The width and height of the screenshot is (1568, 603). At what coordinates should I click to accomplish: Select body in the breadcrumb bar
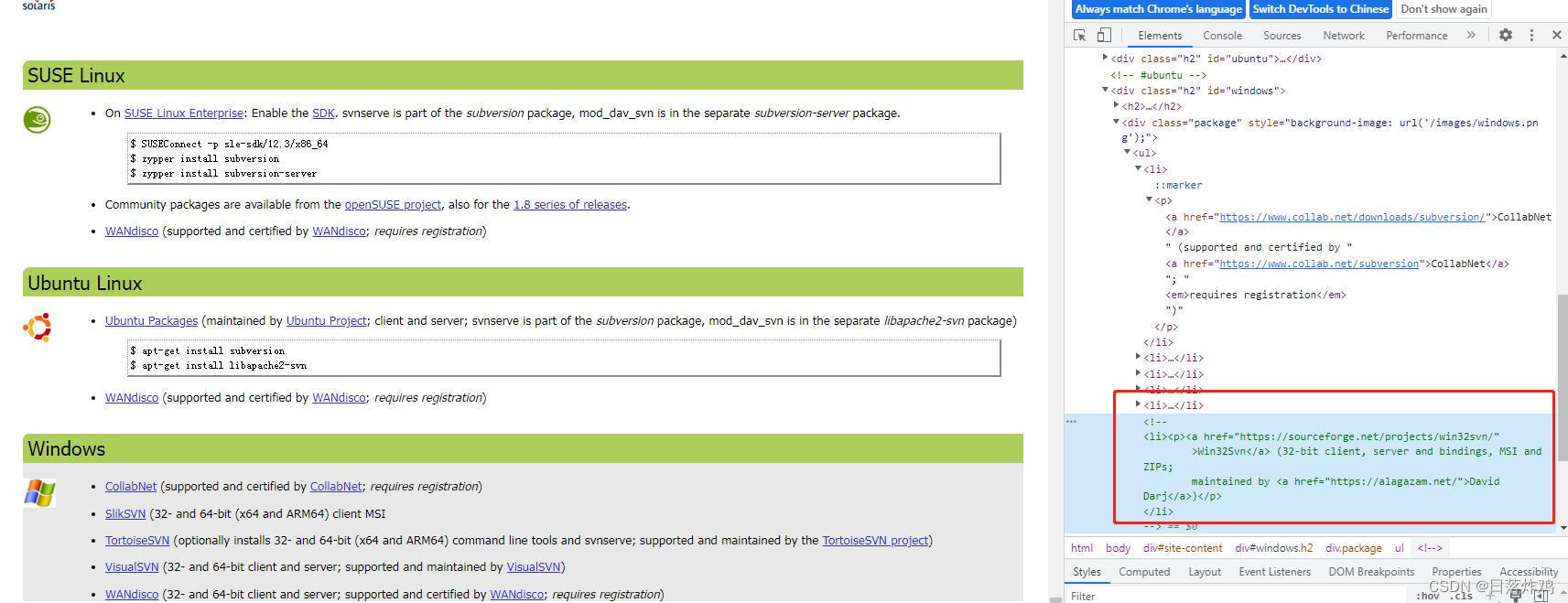click(x=1118, y=548)
